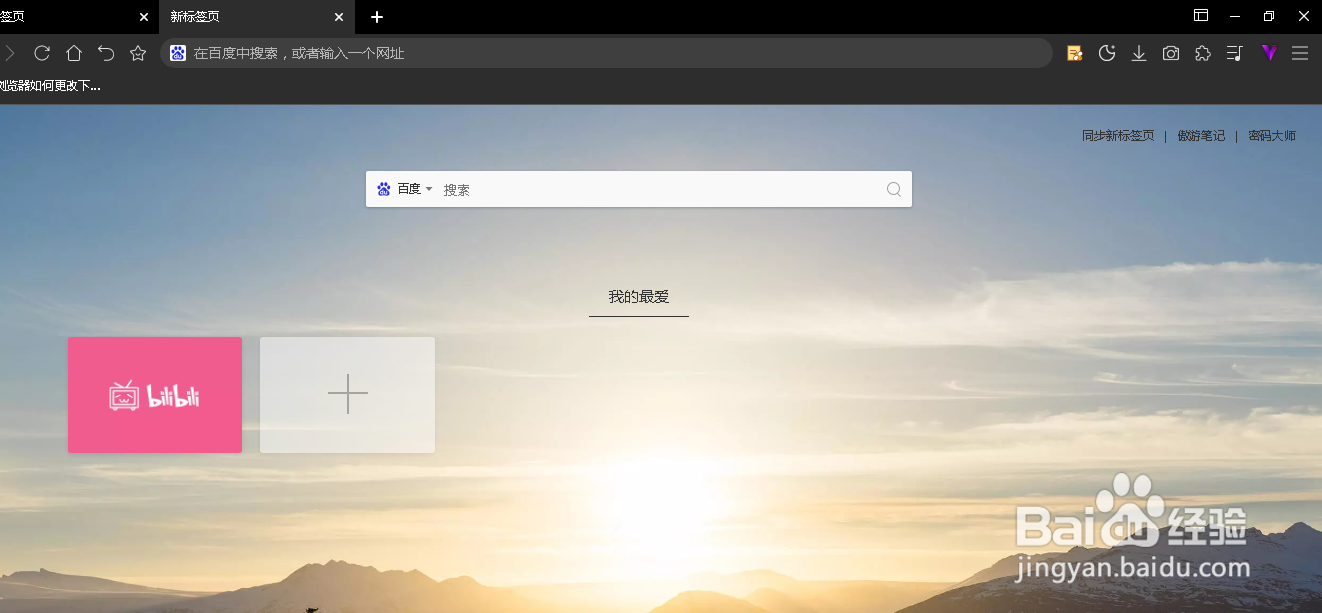
Task: Open the reading list icon
Action: 1235,53
